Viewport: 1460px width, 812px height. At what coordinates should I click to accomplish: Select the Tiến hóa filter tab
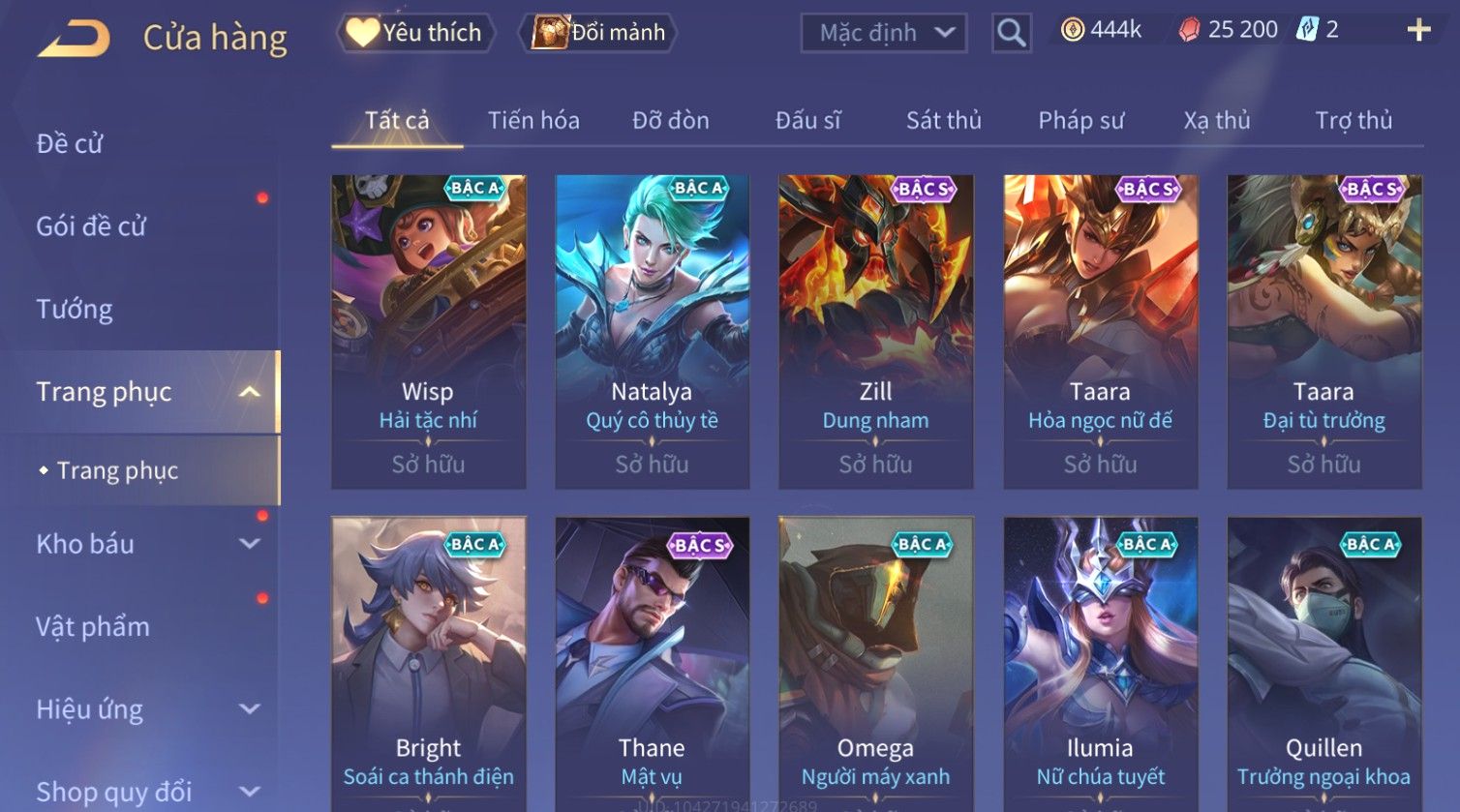coord(533,120)
